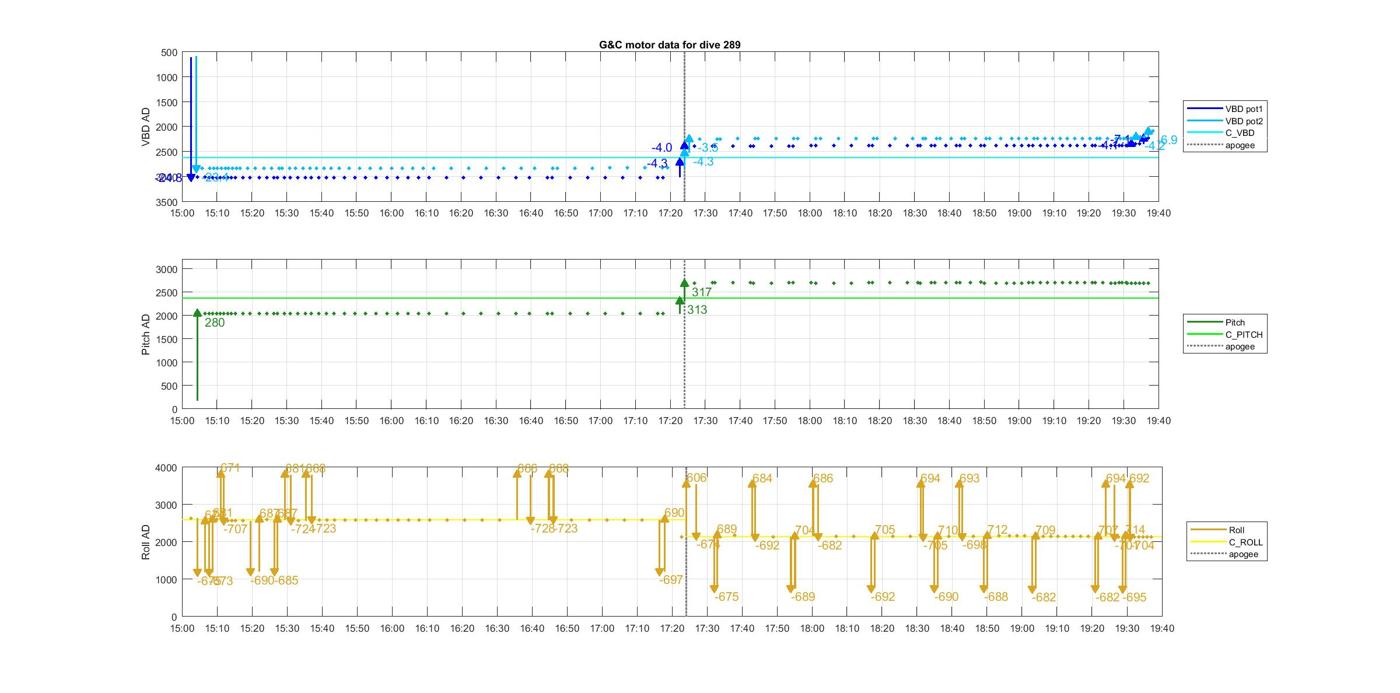The height and width of the screenshot is (693, 1400).
Task: Click the '689' roll label
Action: click(727, 530)
